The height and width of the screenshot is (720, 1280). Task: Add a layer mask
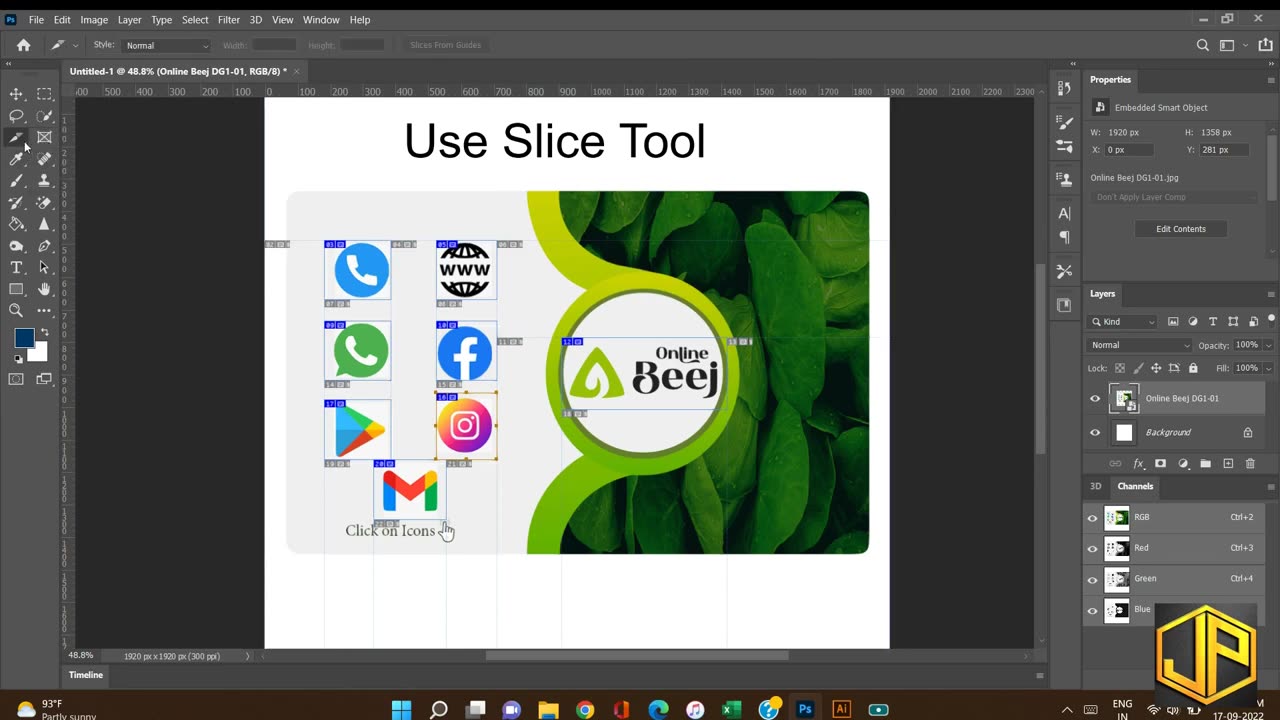(x=1160, y=464)
